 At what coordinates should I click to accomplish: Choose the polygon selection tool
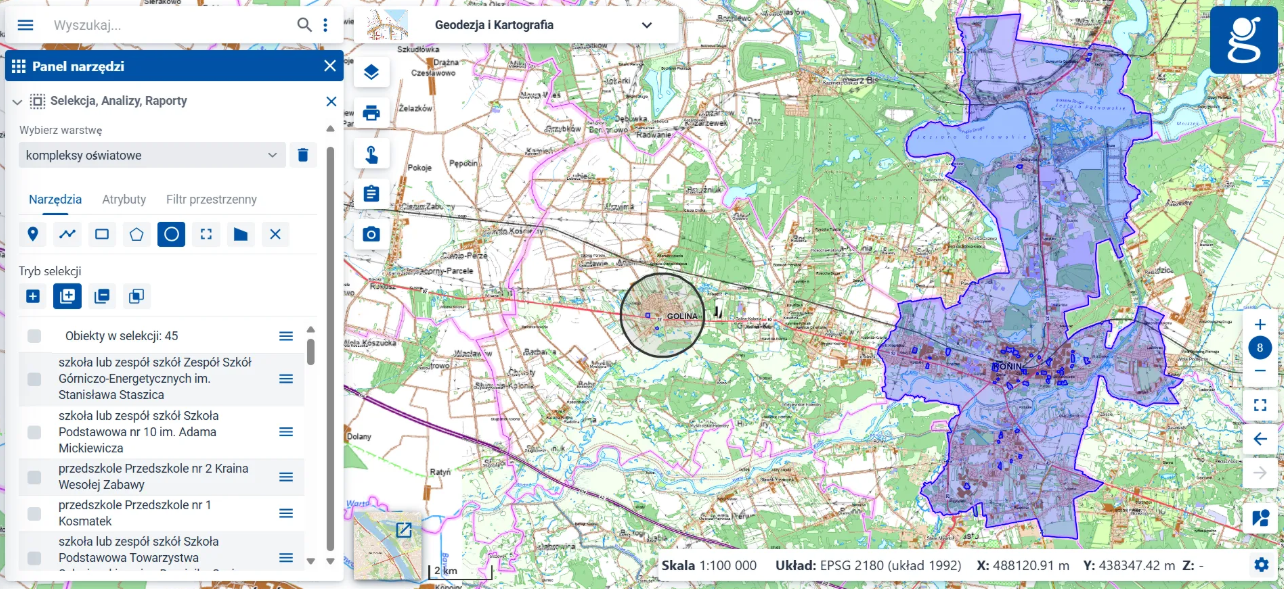pos(136,235)
